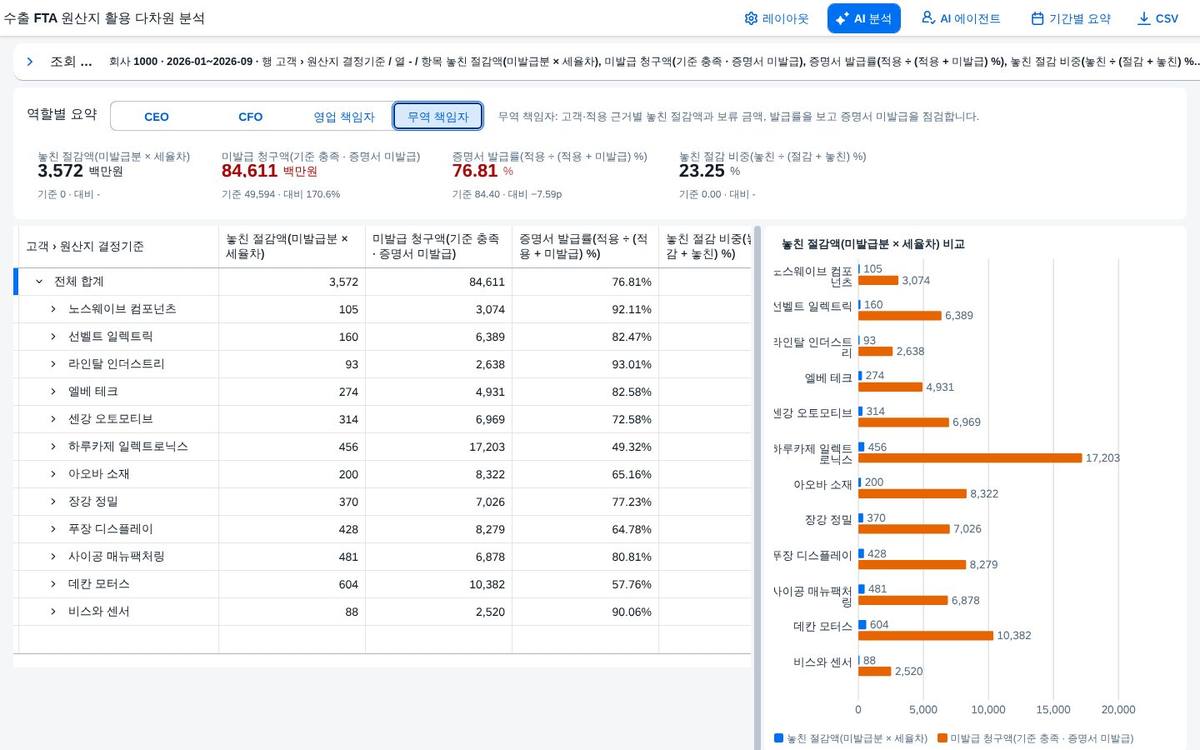The image size is (1200, 750).
Task: Expand the 푸장 디스플레이 row
Action: 53,529
